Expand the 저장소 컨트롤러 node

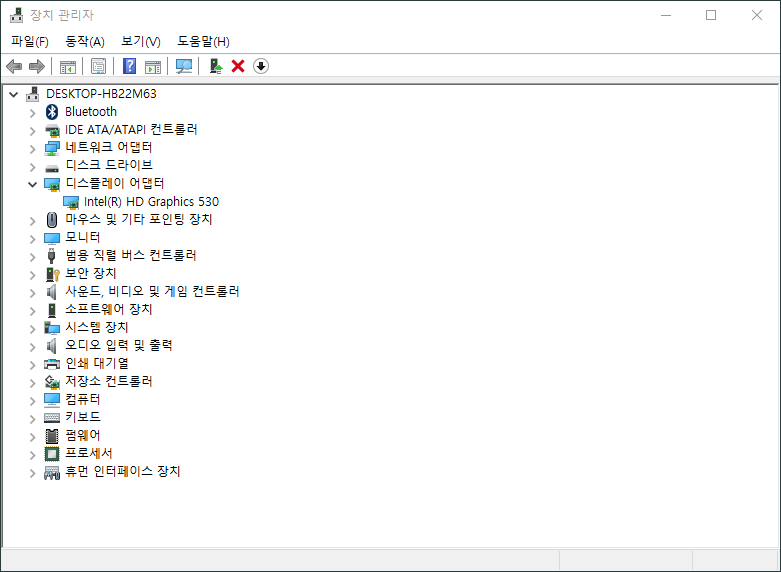pos(33,383)
